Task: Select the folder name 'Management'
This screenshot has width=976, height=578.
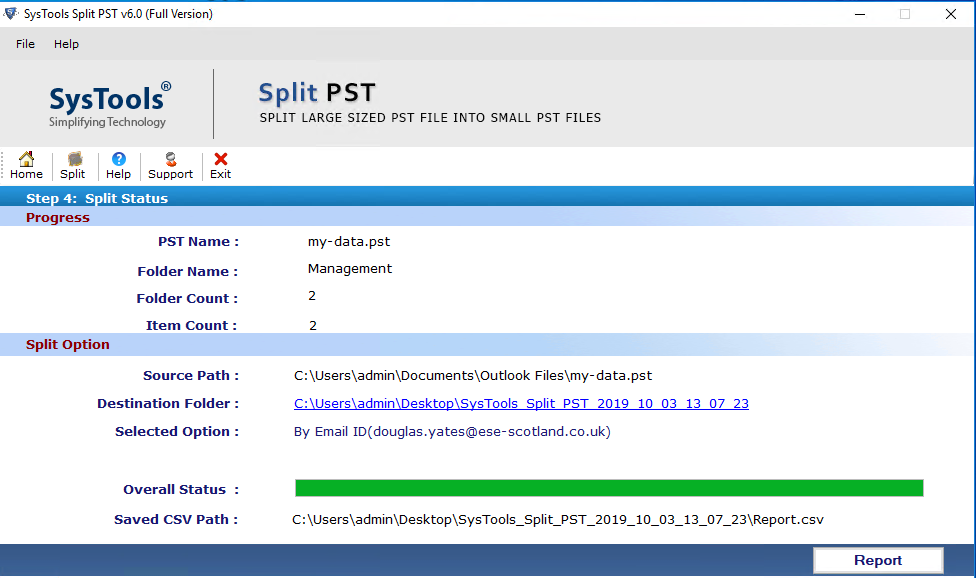Action: tap(350, 269)
